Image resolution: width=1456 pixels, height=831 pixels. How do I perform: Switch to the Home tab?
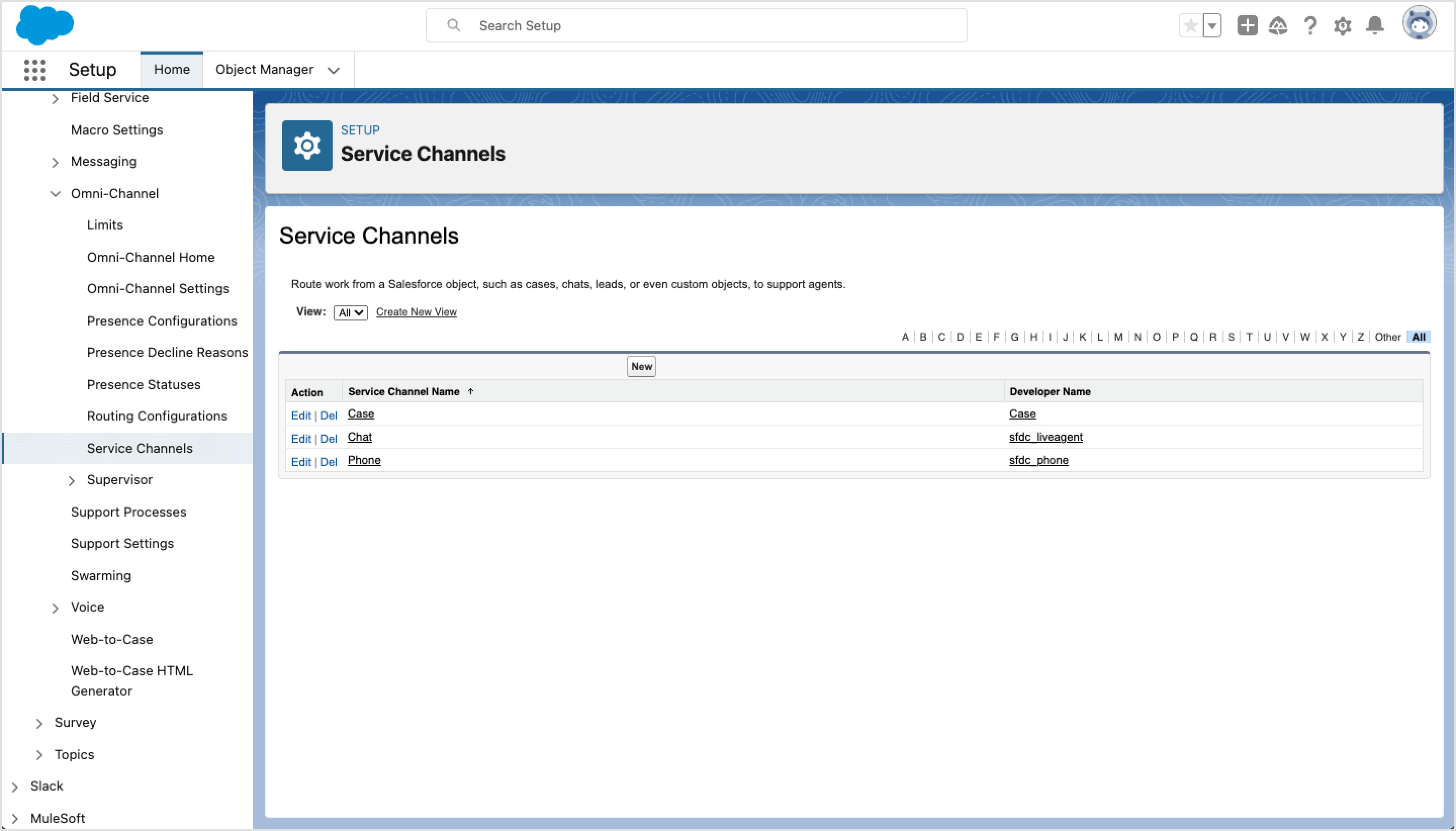tap(171, 70)
